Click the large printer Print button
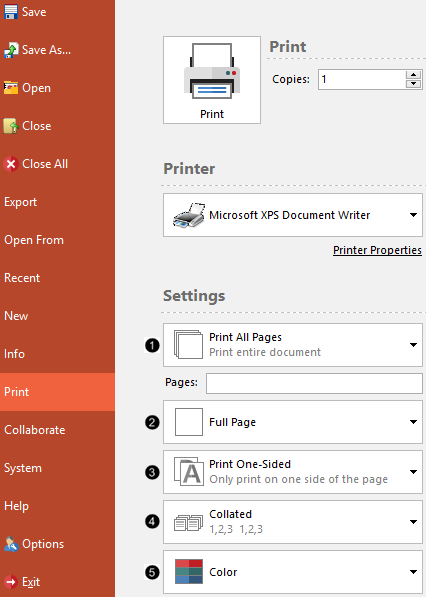The height and width of the screenshot is (597, 426). [x=212, y=80]
